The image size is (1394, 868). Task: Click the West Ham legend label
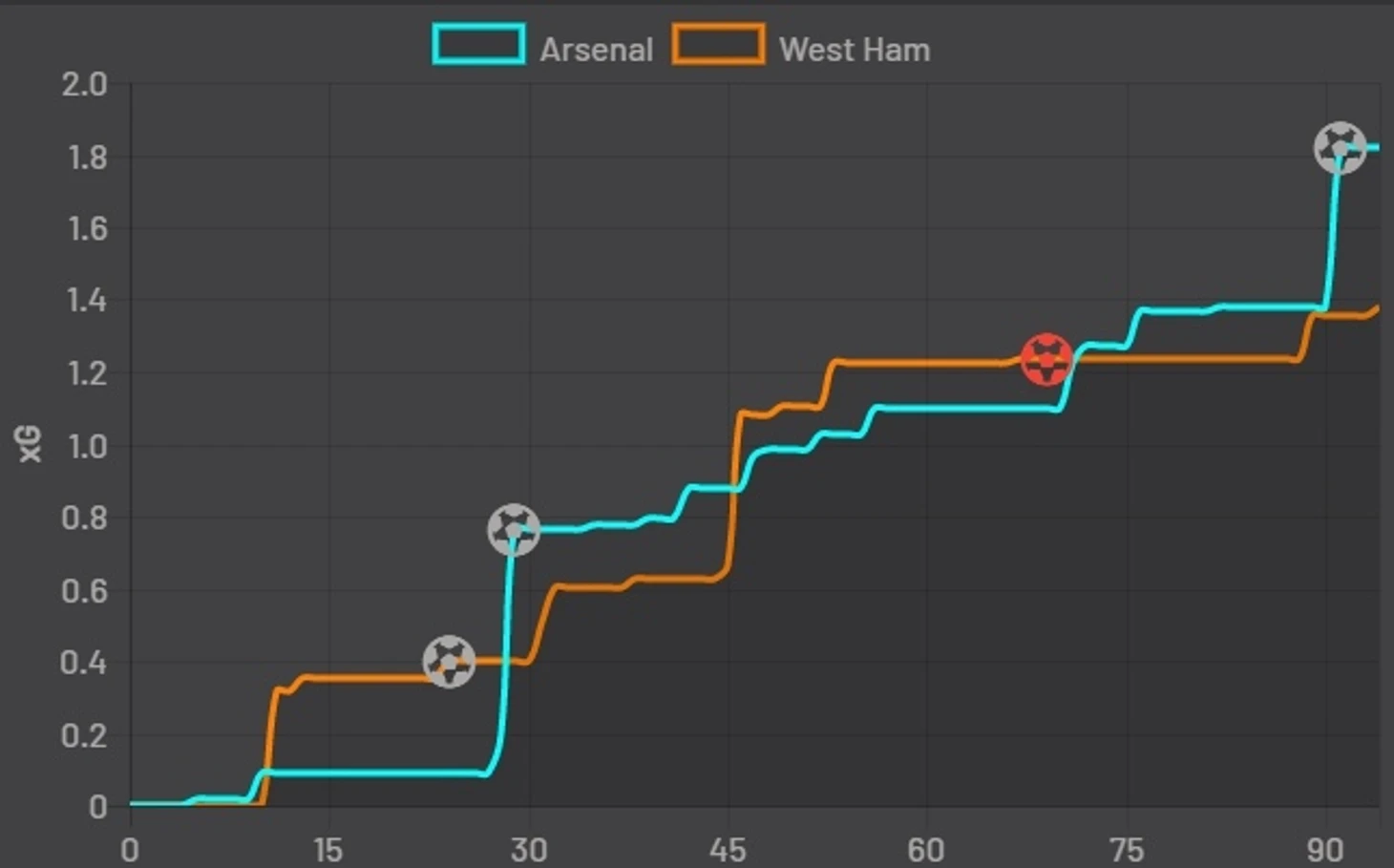[855, 50]
